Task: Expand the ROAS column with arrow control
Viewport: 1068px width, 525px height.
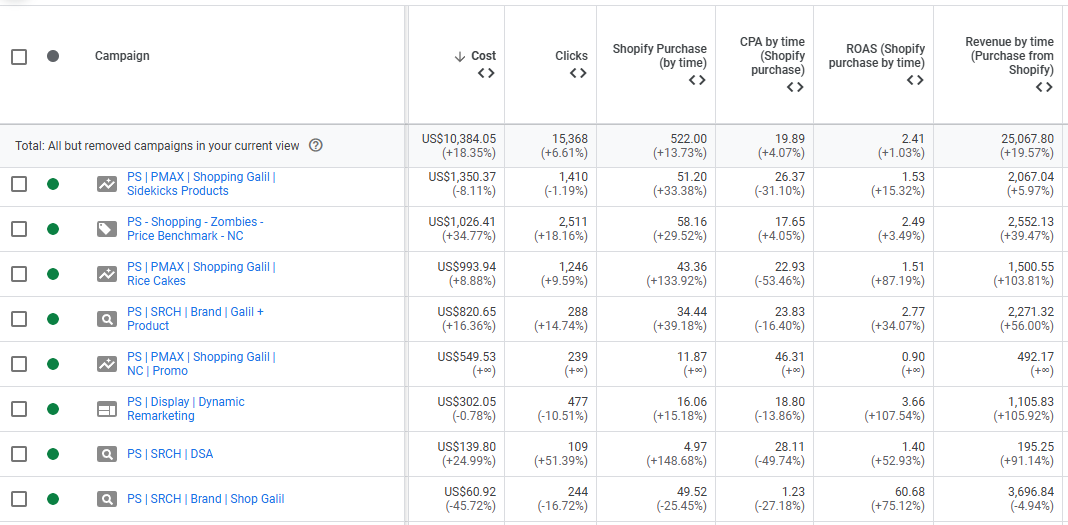Action: pos(915,80)
